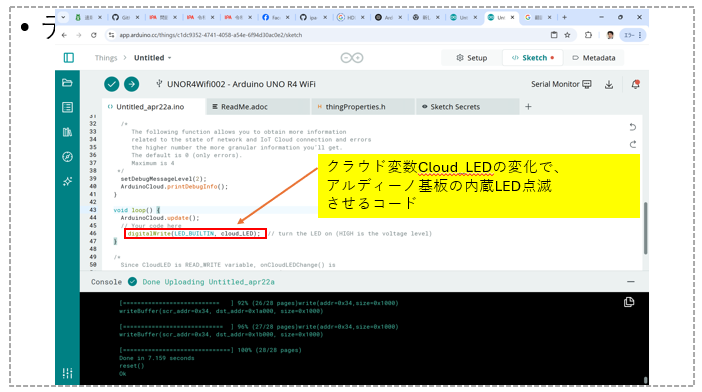Open the clipboard icon in the address bar
Image resolution: width=702 pixels, height=392 pixels.
pyautogui.click(x=554, y=35)
